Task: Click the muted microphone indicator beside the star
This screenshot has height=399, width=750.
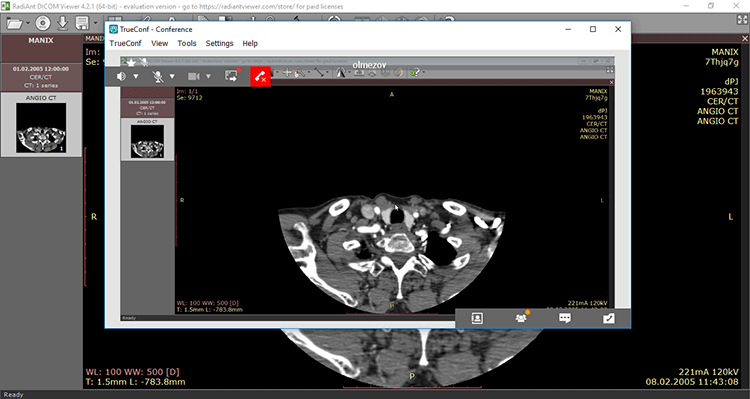Action: [143, 62]
